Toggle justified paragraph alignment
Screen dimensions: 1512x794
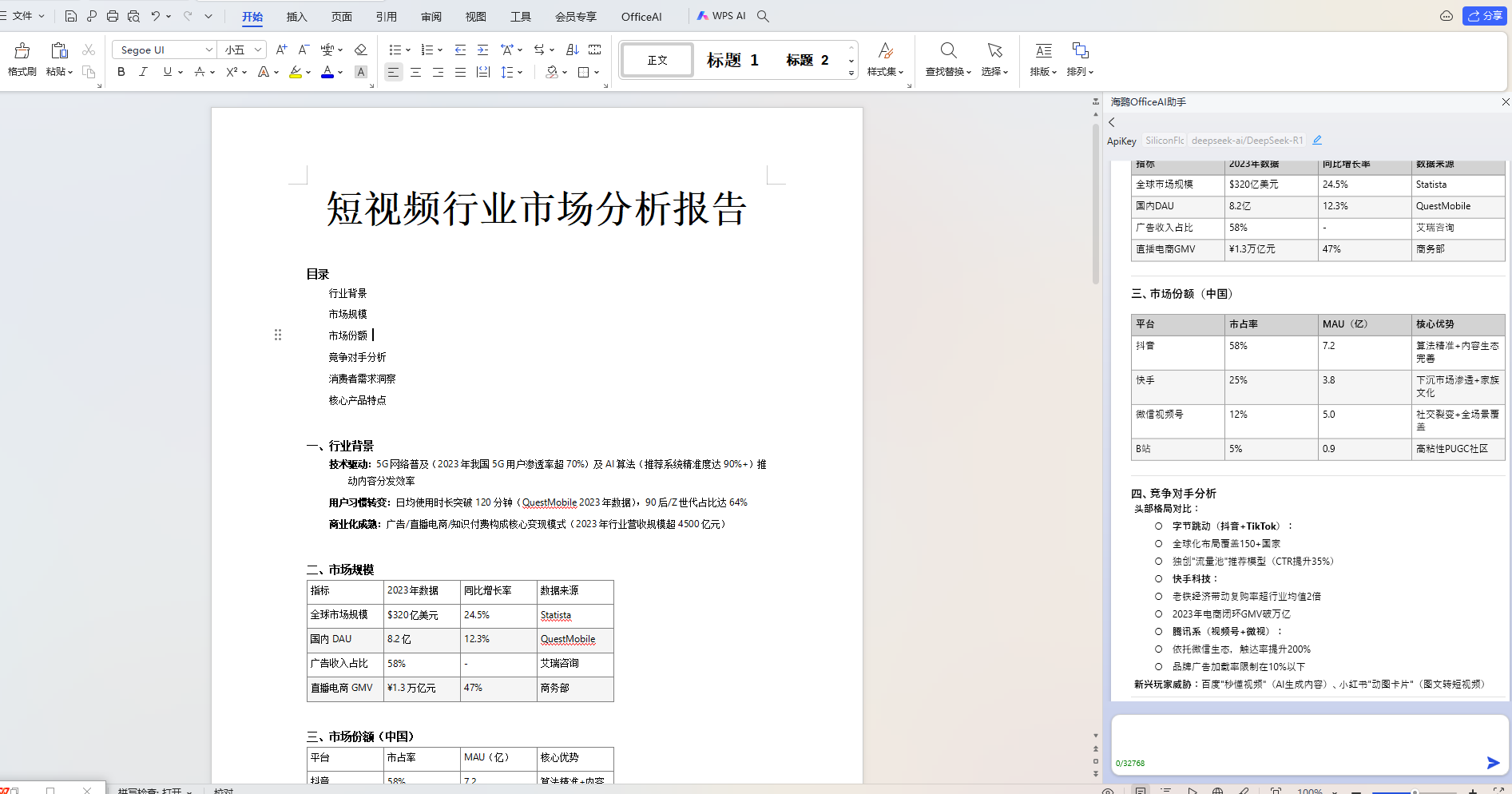(x=460, y=72)
